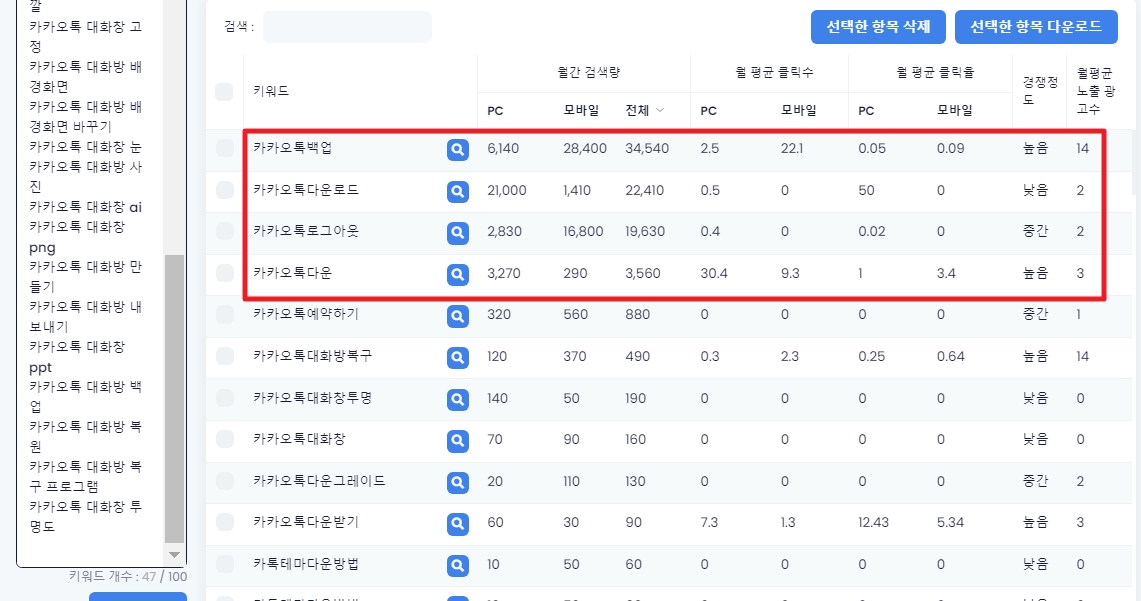Viewport: 1141px width, 601px height.
Task: Click the sidebar scroll-down arrow
Action: point(174,555)
